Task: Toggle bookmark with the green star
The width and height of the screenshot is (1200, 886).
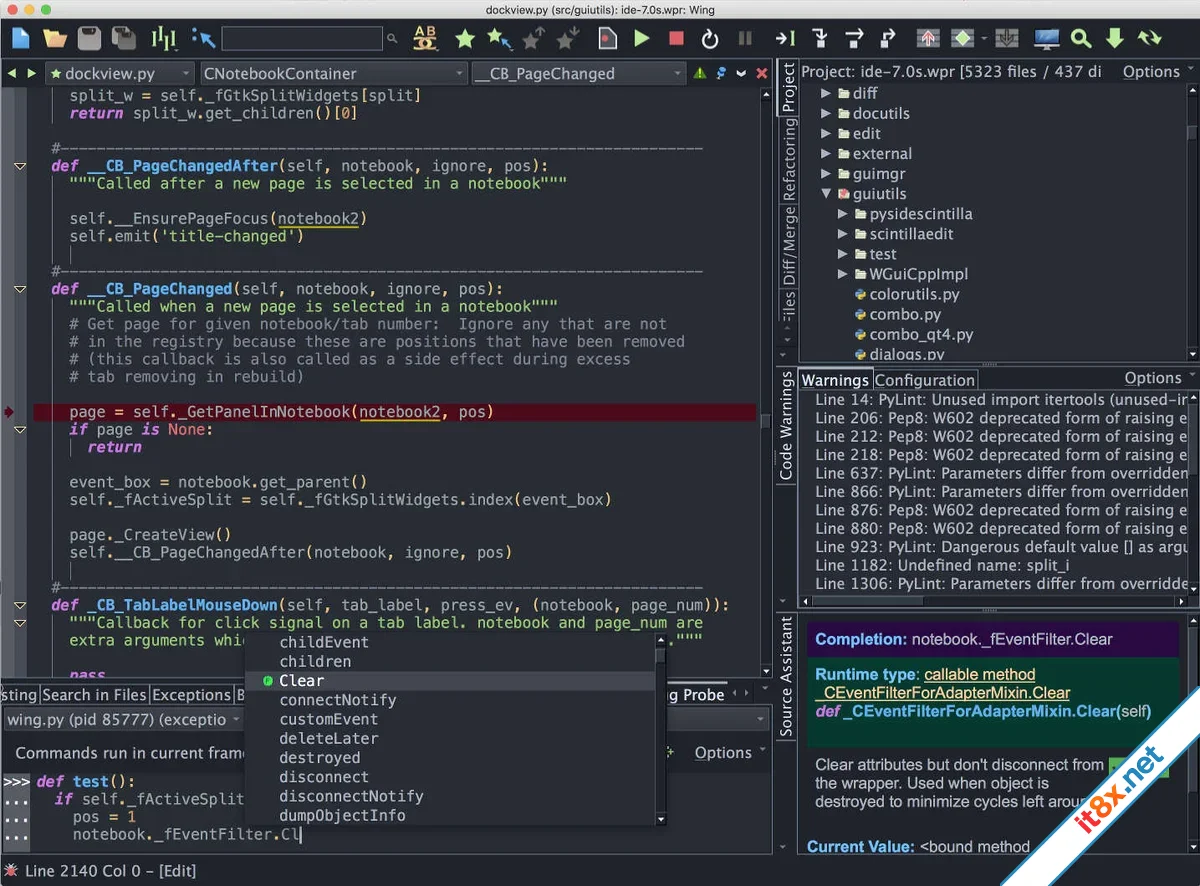Action: [x=465, y=39]
